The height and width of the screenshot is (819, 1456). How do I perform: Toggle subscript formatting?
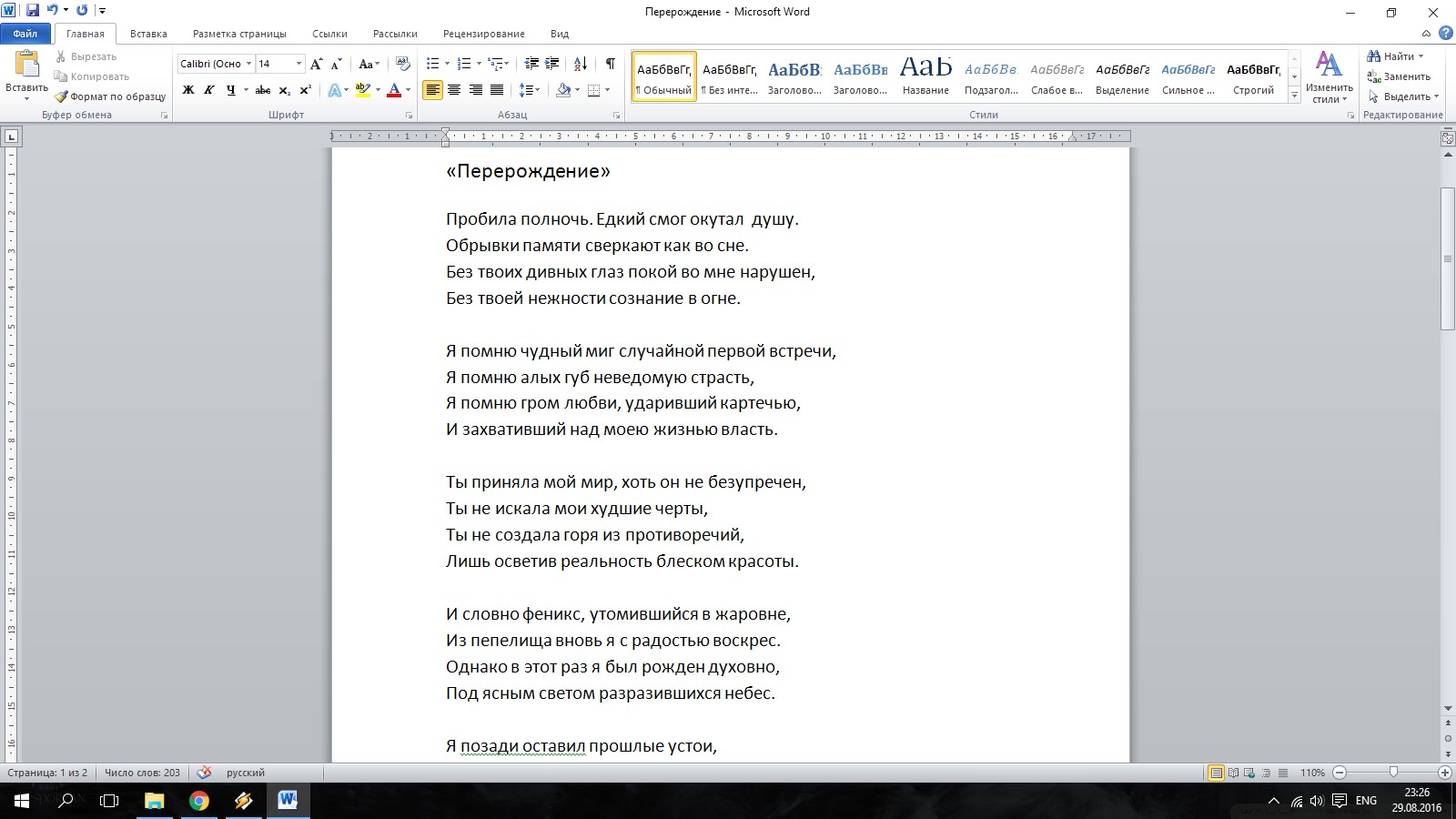(x=285, y=90)
